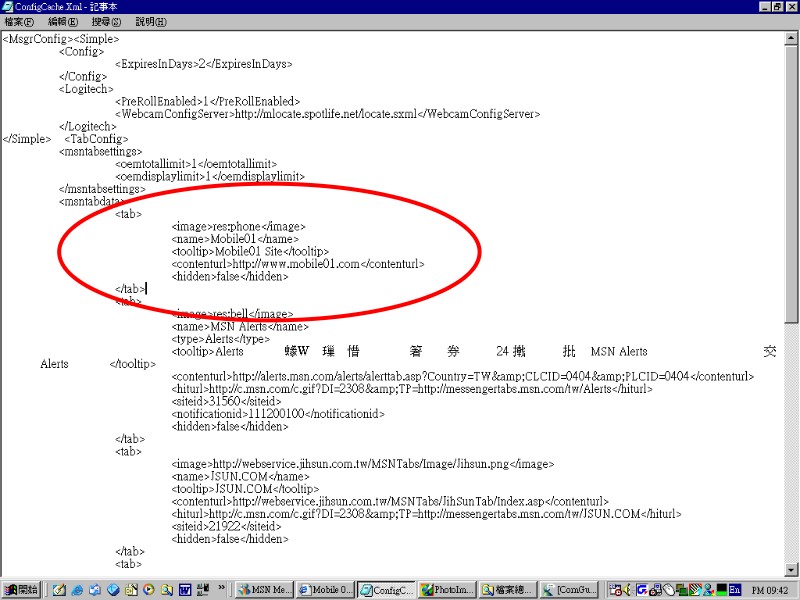Click <ExpiresInDays>2</ExpiresInDays> line
Image resolution: width=800 pixels, height=600 pixels.
(204, 64)
